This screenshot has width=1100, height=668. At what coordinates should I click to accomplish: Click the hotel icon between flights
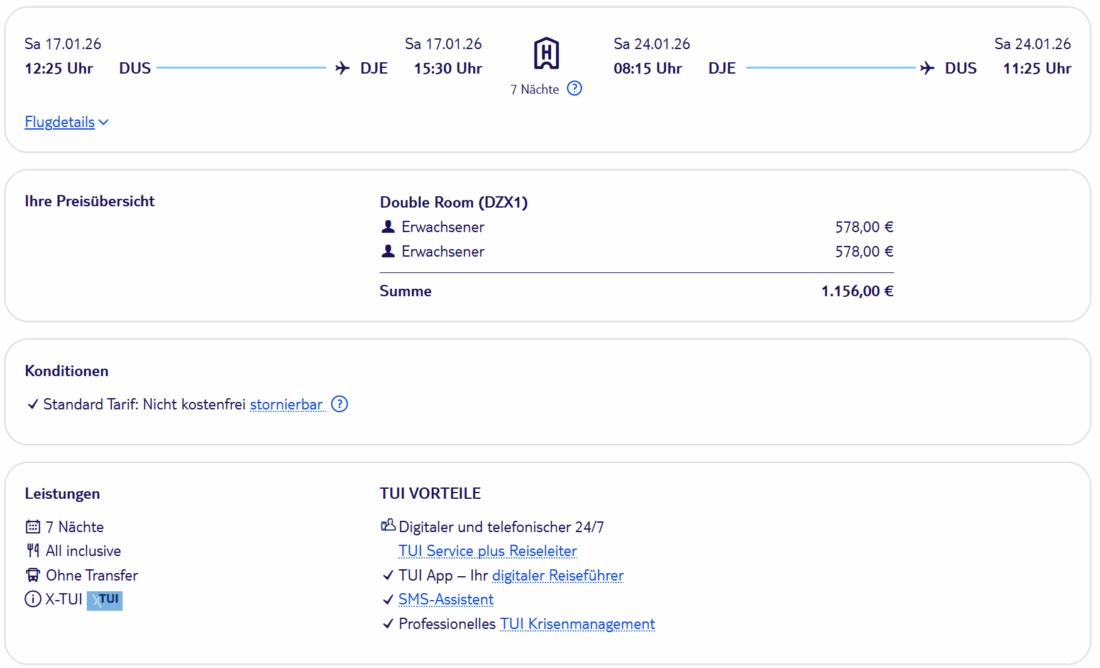tap(546, 53)
